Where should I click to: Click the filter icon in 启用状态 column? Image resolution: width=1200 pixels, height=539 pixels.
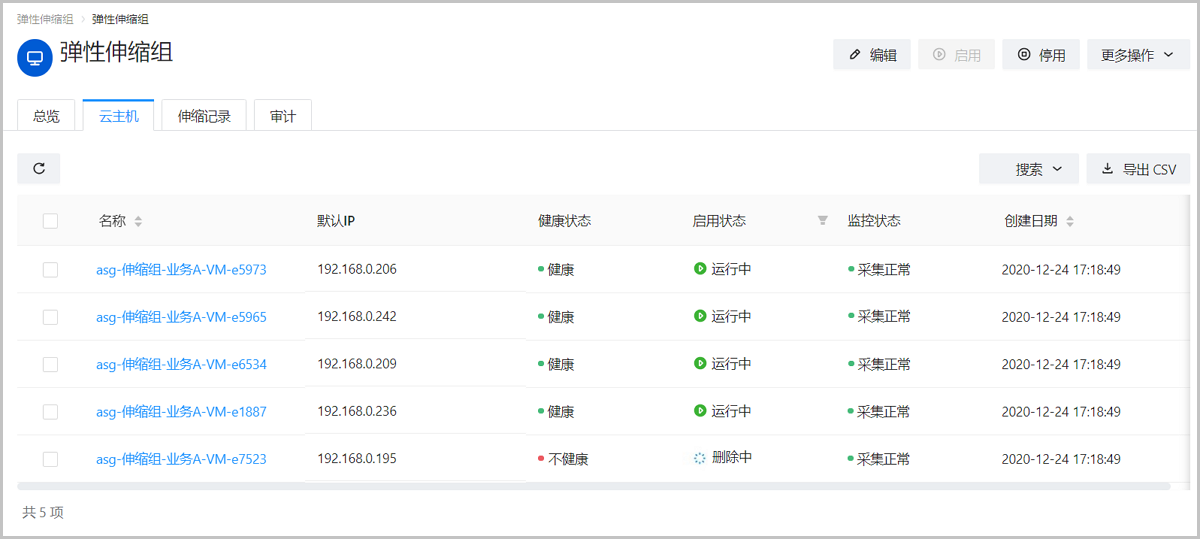coord(822,221)
